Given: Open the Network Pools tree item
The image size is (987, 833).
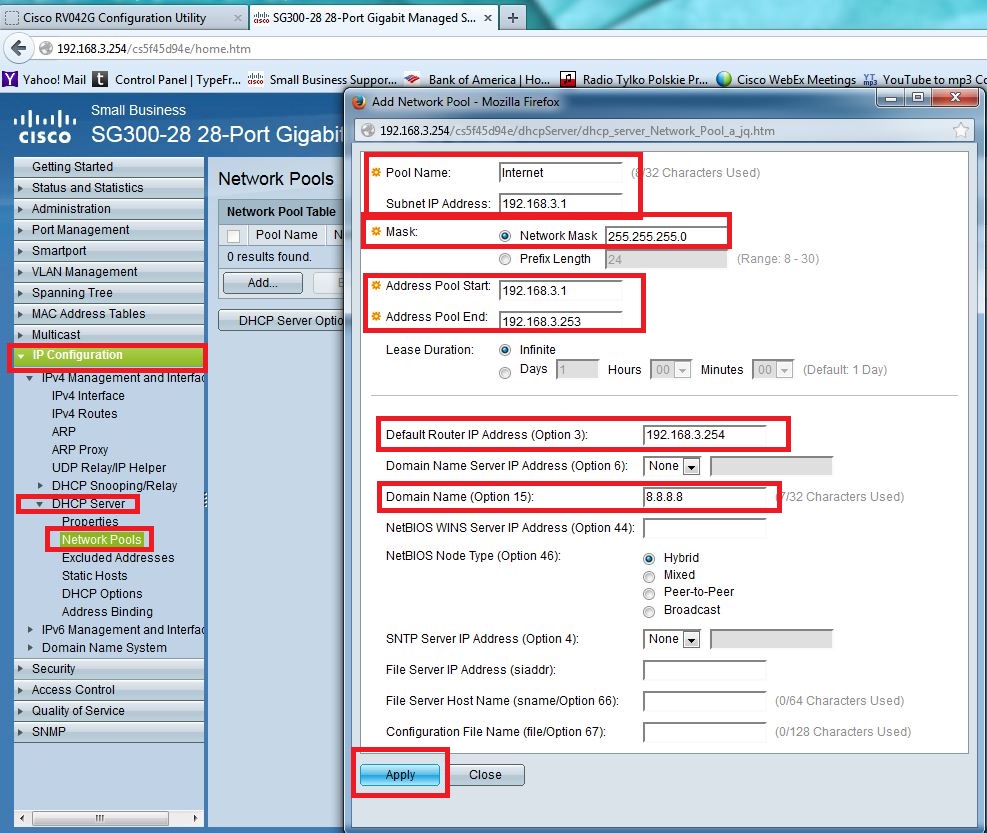Looking at the screenshot, I should [x=101, y=540].
